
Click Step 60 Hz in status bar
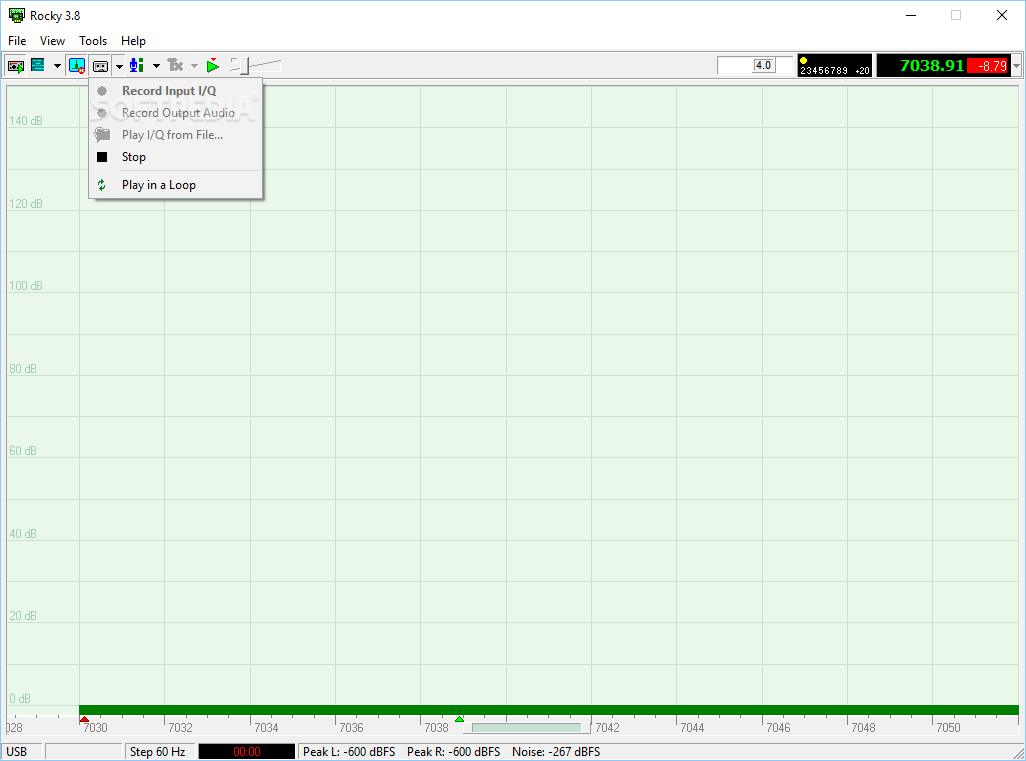point(158,752)
